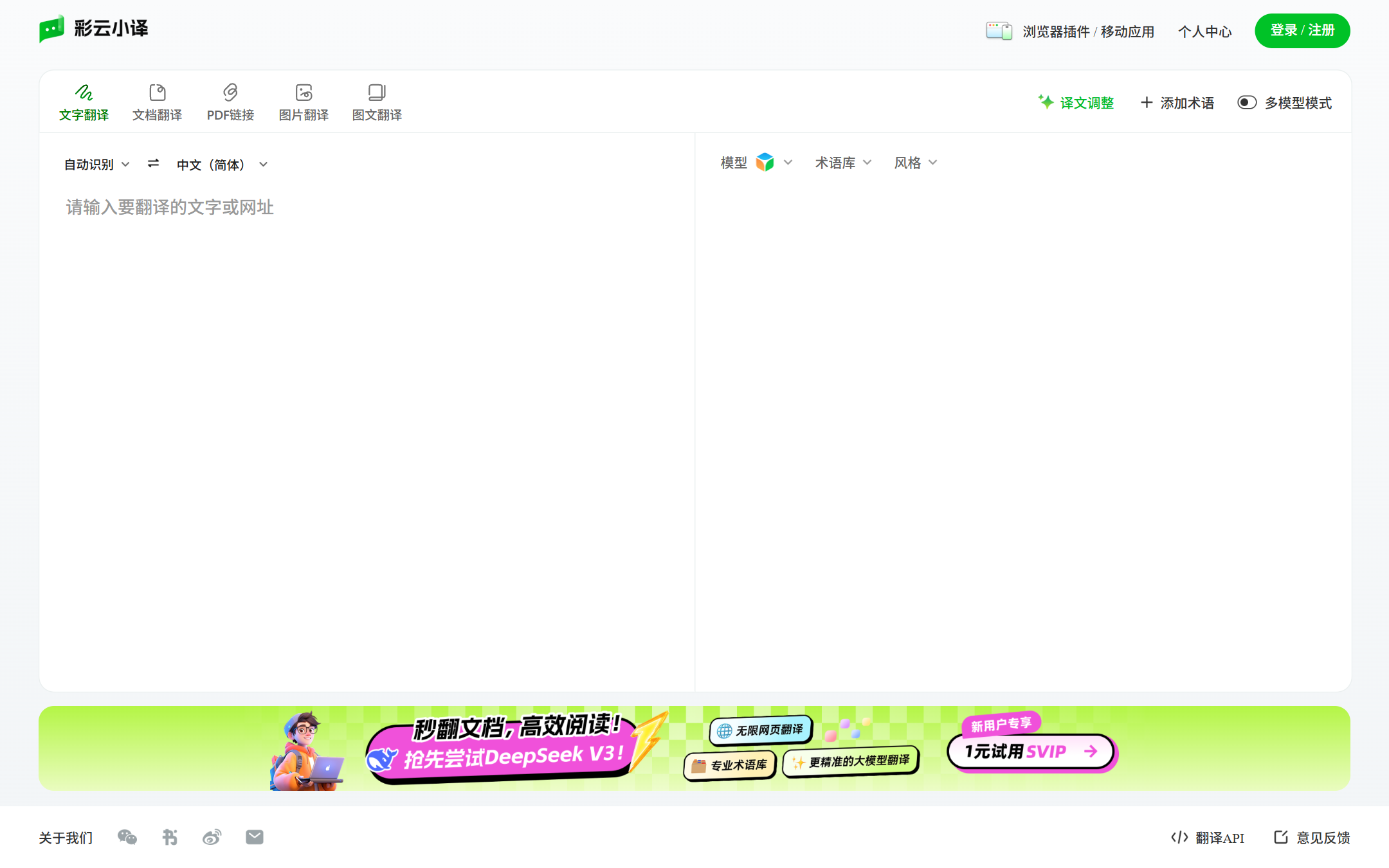Open 关于我们 footer link
The image size is (1389, 868).
[66, 838]
